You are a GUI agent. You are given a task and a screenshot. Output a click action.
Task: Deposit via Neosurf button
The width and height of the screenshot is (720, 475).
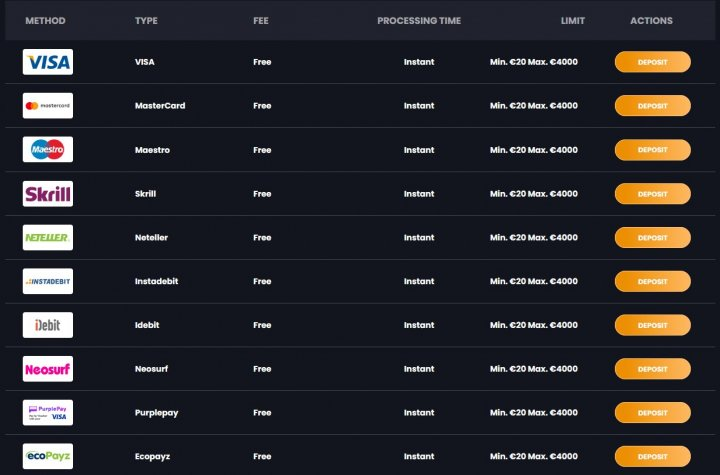click(652, 369)
